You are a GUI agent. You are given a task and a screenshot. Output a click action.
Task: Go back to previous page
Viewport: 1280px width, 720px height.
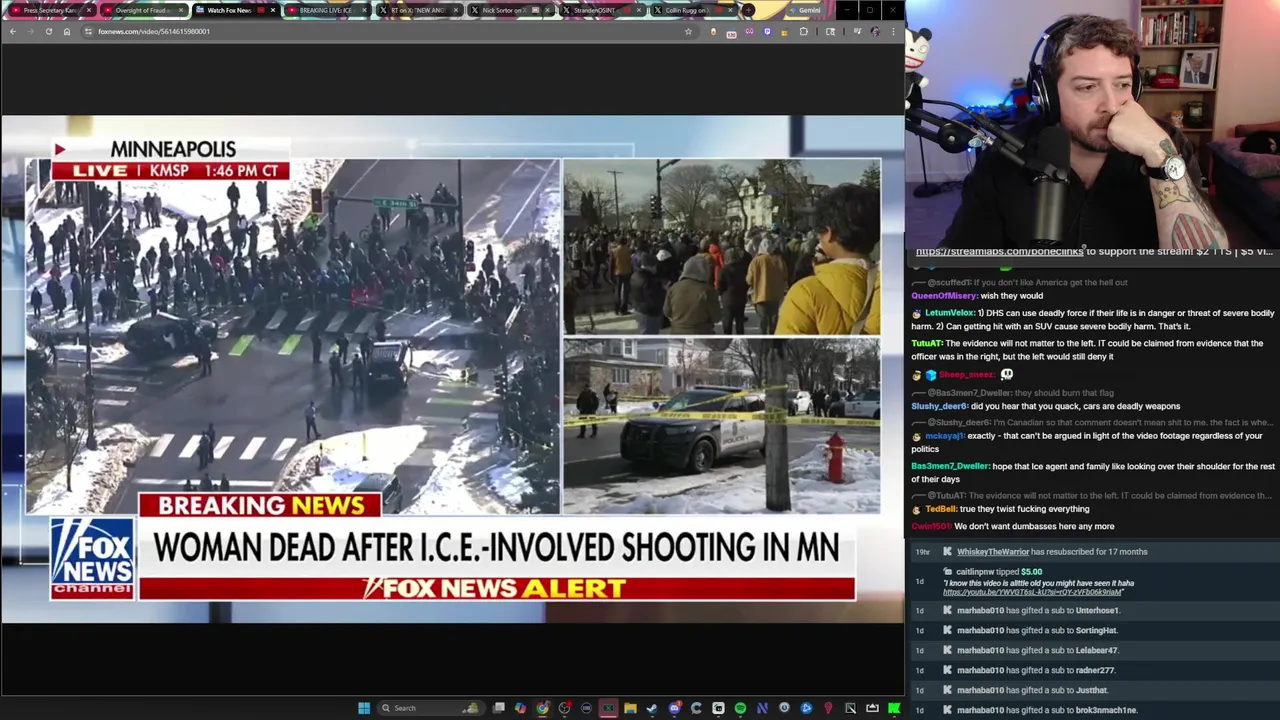[x=13, y=31]
